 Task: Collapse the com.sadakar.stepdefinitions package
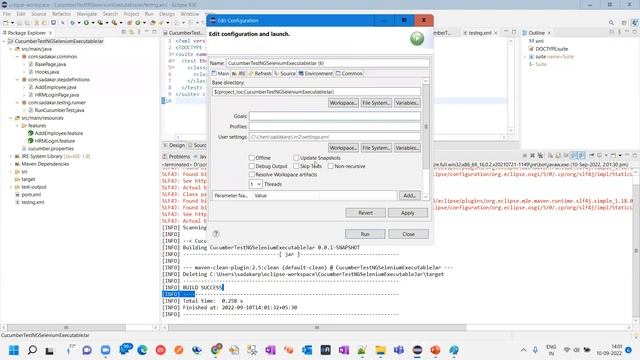click(18, 80)
